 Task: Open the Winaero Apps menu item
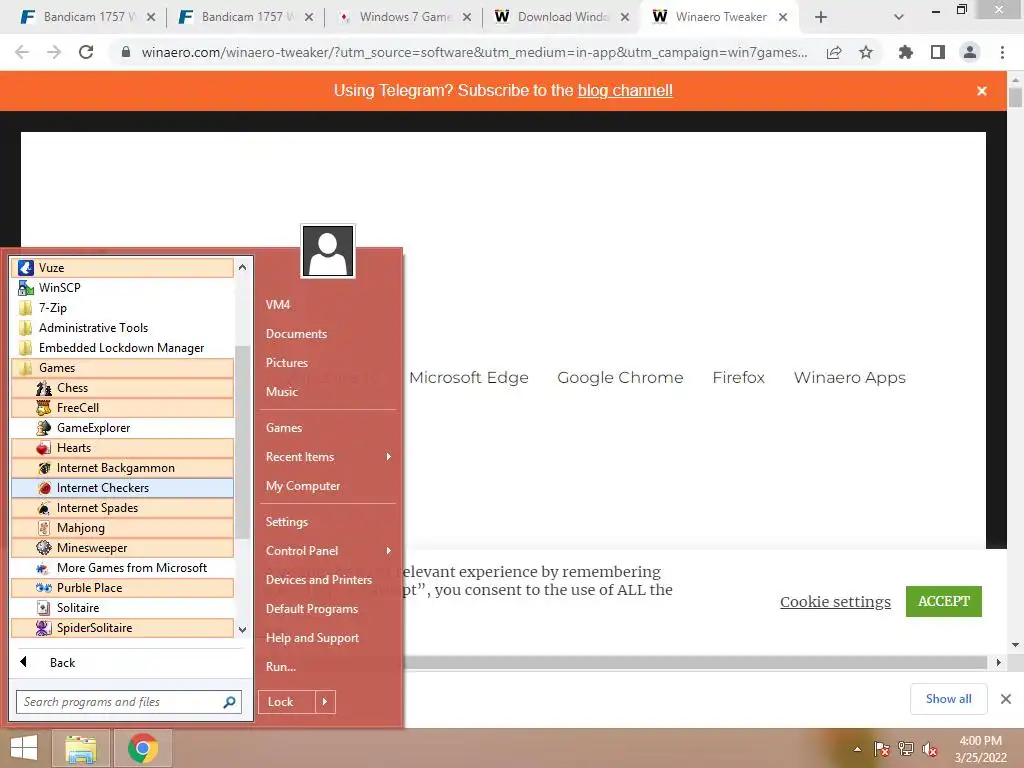tap(849, 377)
